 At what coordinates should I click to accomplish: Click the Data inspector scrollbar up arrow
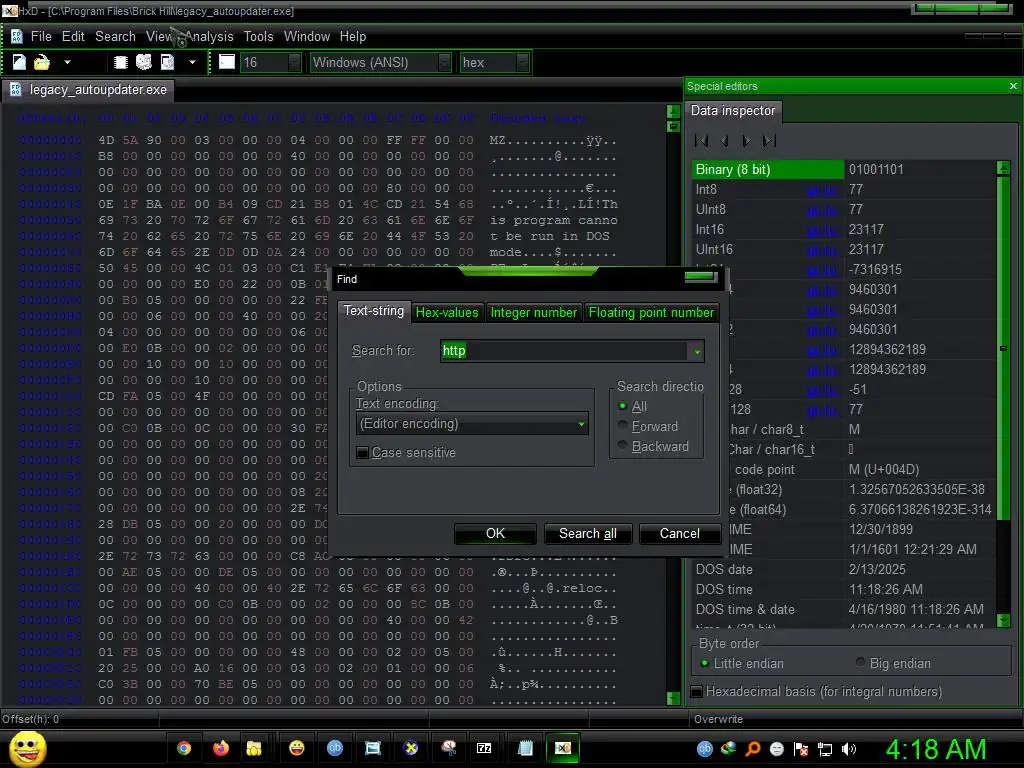coord(1004,168)
